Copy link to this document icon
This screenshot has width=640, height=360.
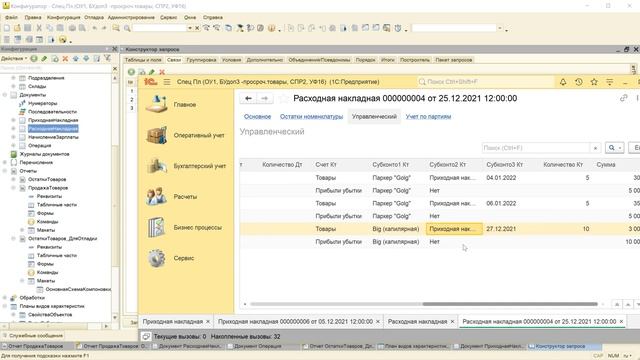(x=623, y=98)
